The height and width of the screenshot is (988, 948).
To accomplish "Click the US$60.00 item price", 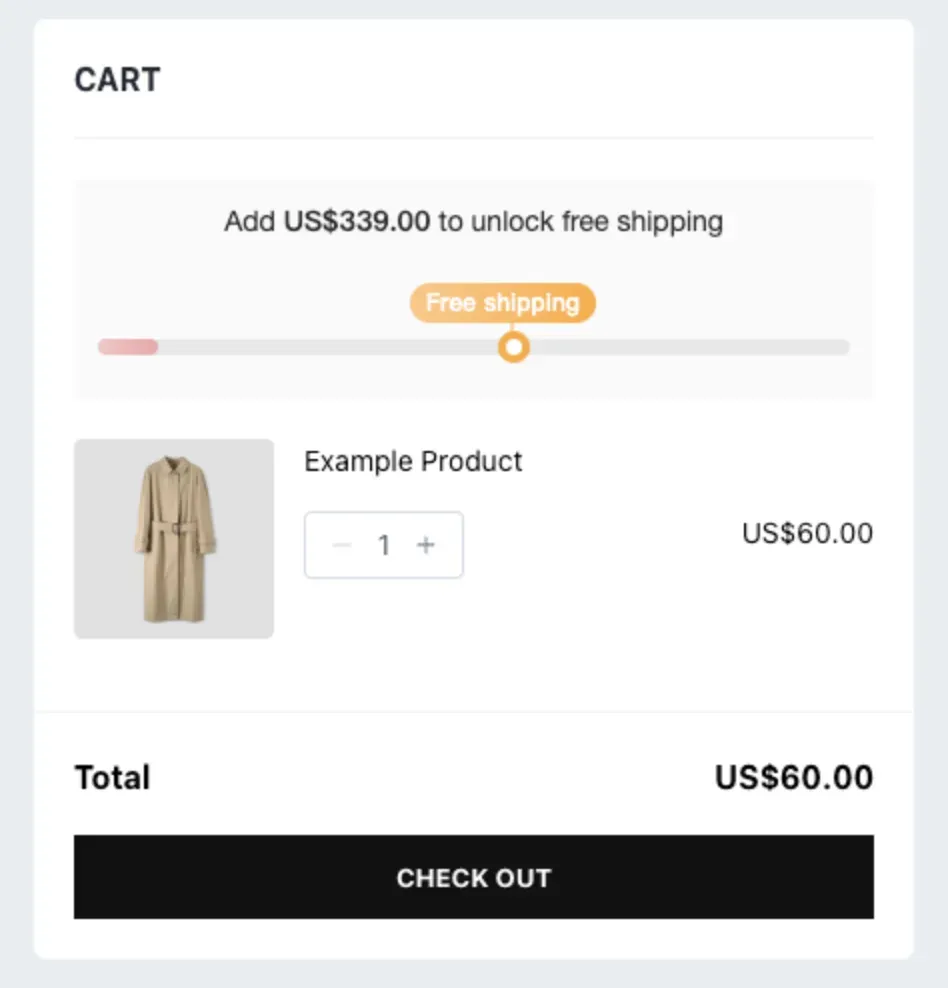I will coord(807,534).
